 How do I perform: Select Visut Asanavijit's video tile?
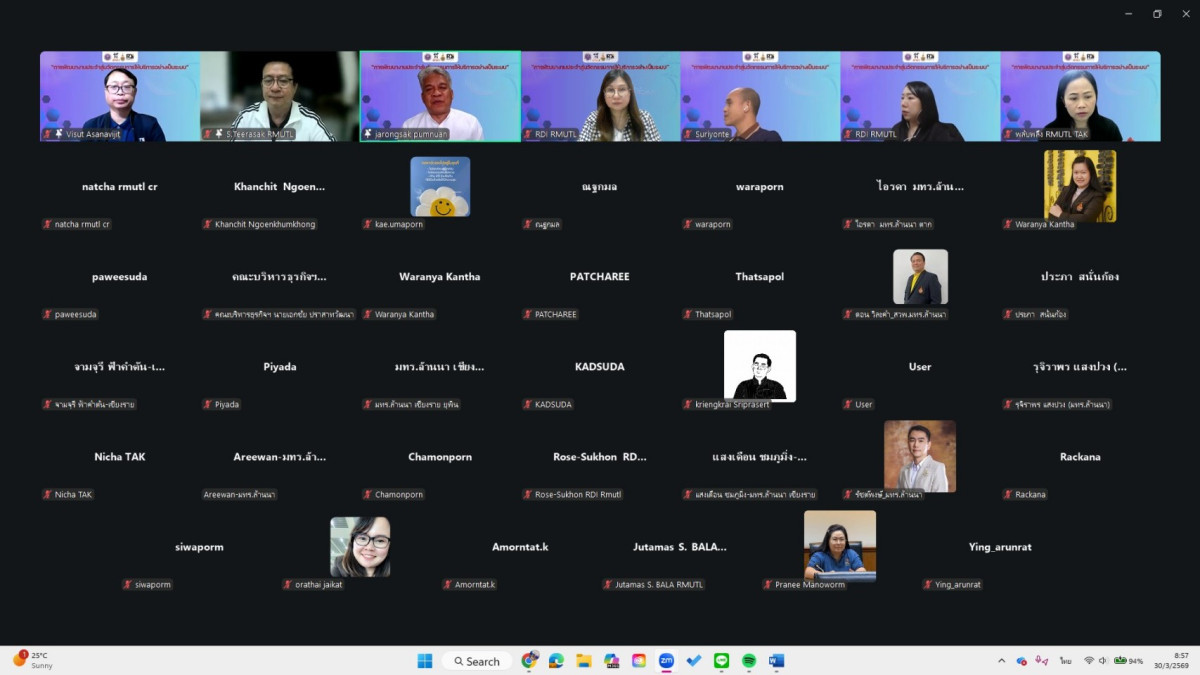[x=120, y=96]
